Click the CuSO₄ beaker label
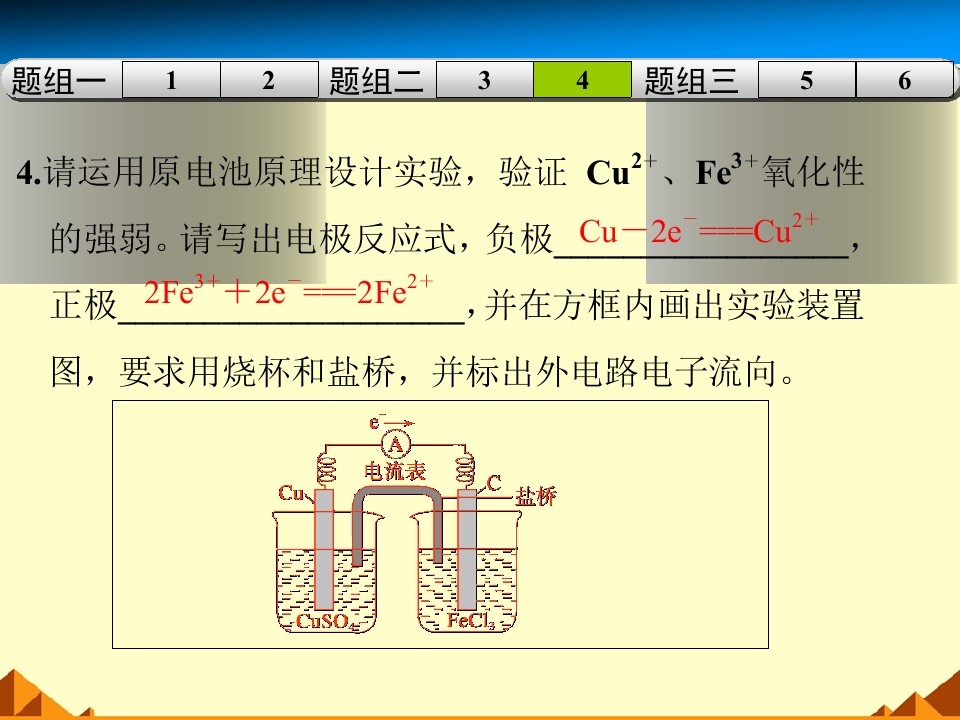Viewport: 960px width, 720px height. pos(323,621)
